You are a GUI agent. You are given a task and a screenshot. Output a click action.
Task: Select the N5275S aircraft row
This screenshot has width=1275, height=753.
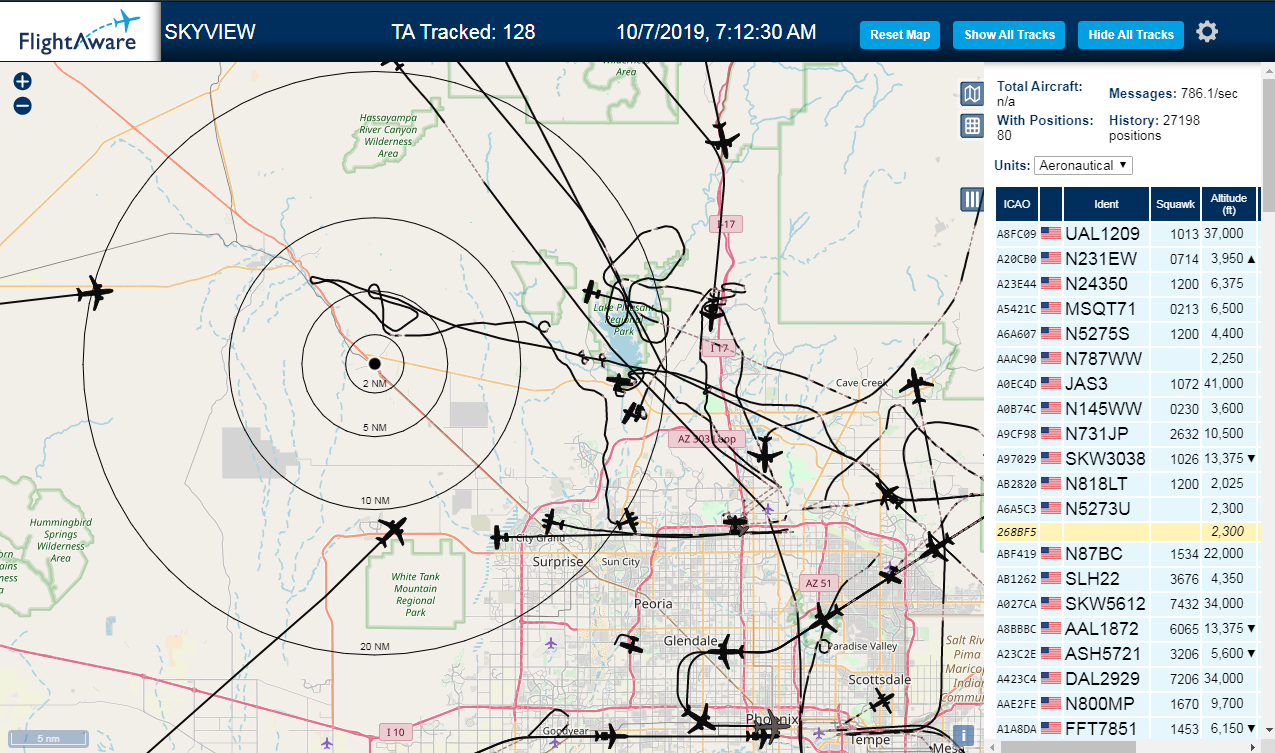click(1128, 334)
